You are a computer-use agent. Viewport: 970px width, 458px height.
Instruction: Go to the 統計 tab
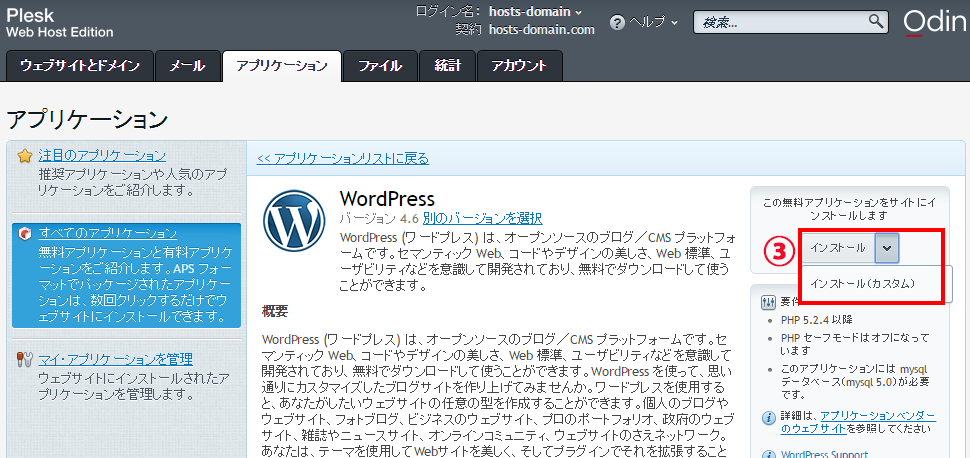(x=447, y=66)
